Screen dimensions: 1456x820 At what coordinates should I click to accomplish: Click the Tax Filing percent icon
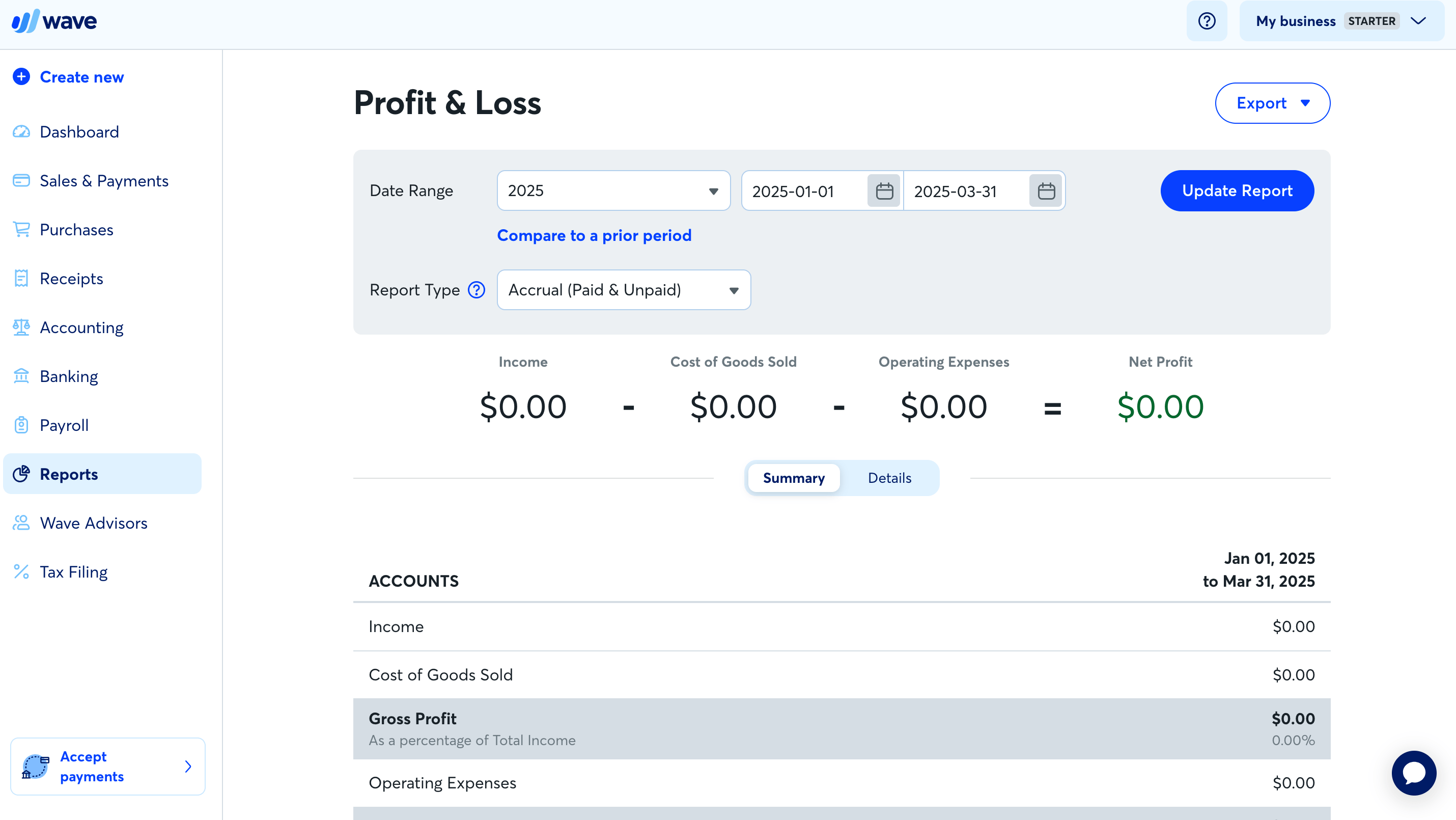click(21, 571)
